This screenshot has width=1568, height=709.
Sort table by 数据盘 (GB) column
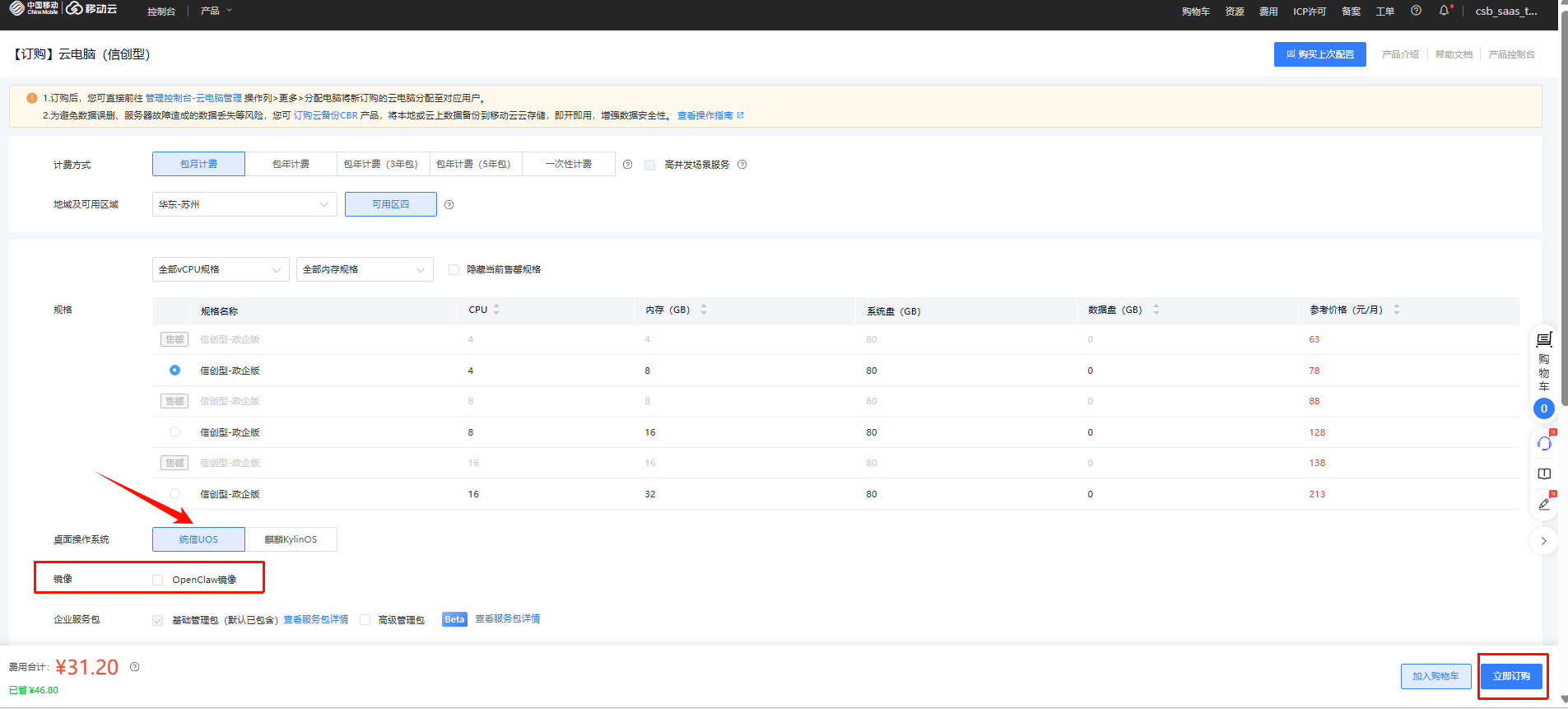pos(1156,310)
